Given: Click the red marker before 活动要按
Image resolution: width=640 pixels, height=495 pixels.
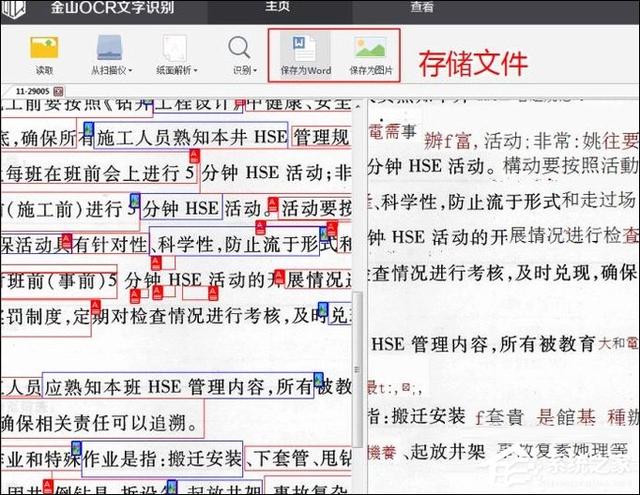Looking at the screenshot, I should click(273, 204).
